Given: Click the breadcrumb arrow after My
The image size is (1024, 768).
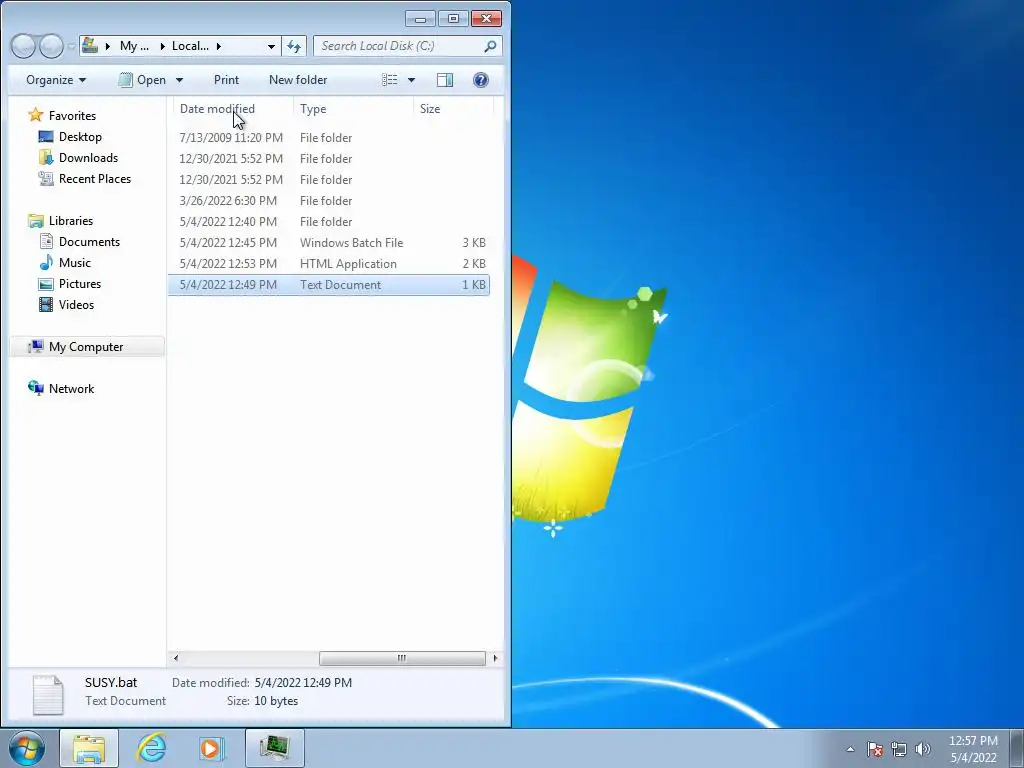Looking at the screenshot, I should coord(163,46).
